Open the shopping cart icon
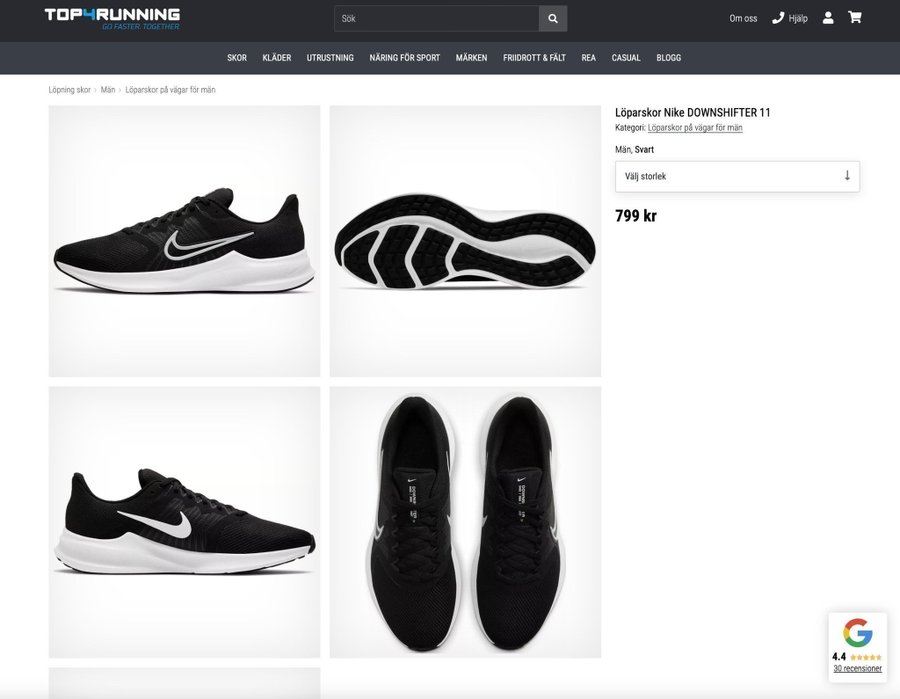The width and height of the screenshot is (900, 699). [x=854, y=17]
